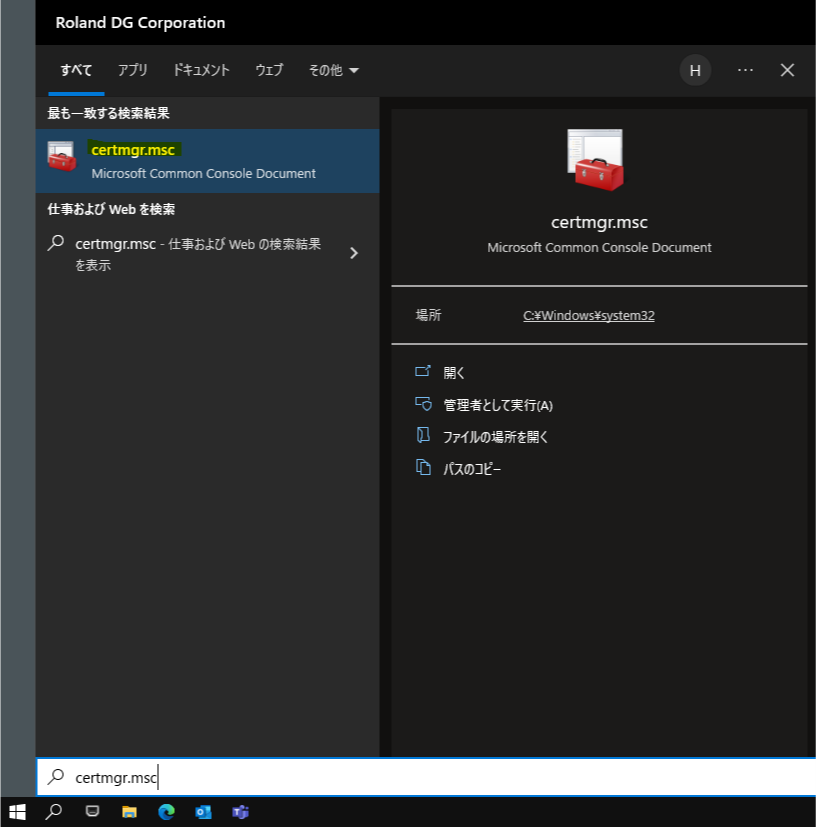Open the Windows Start menu
This screenshot has height=827, width=816.
point(17,812)
